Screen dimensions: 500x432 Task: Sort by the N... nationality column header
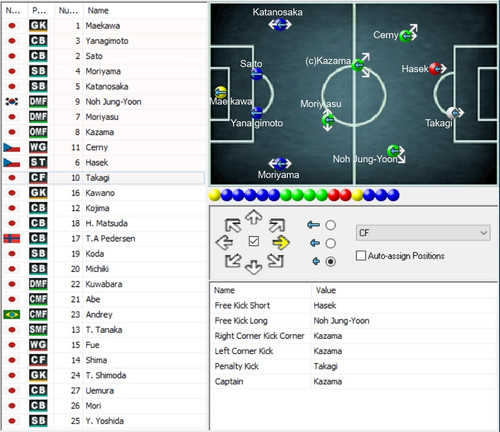pos(13,11)
